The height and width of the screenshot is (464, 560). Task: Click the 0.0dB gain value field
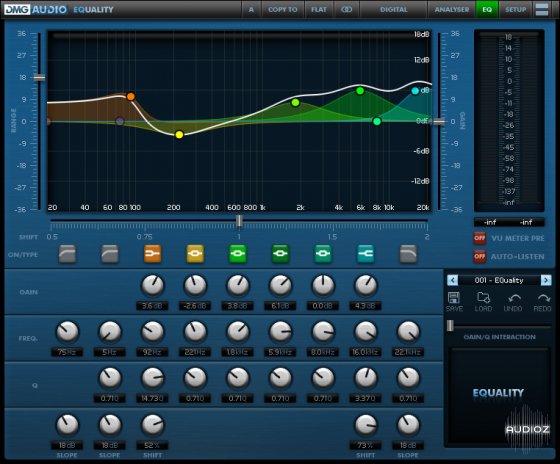(323, 306)
